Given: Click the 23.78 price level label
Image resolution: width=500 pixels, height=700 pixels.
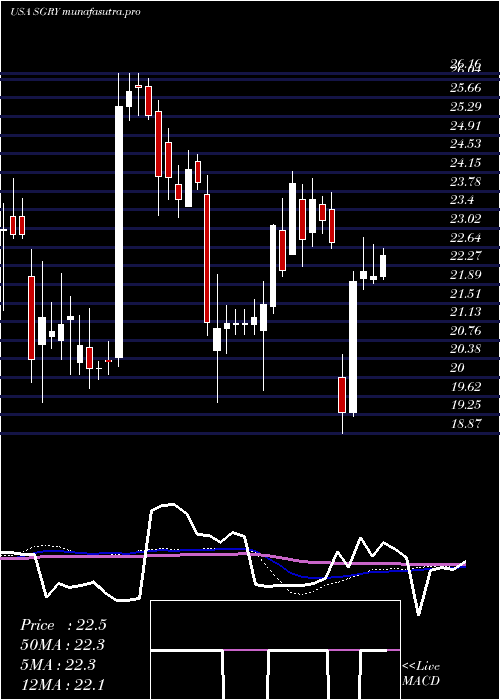Looking at the screenshot, I should point(466,181).
